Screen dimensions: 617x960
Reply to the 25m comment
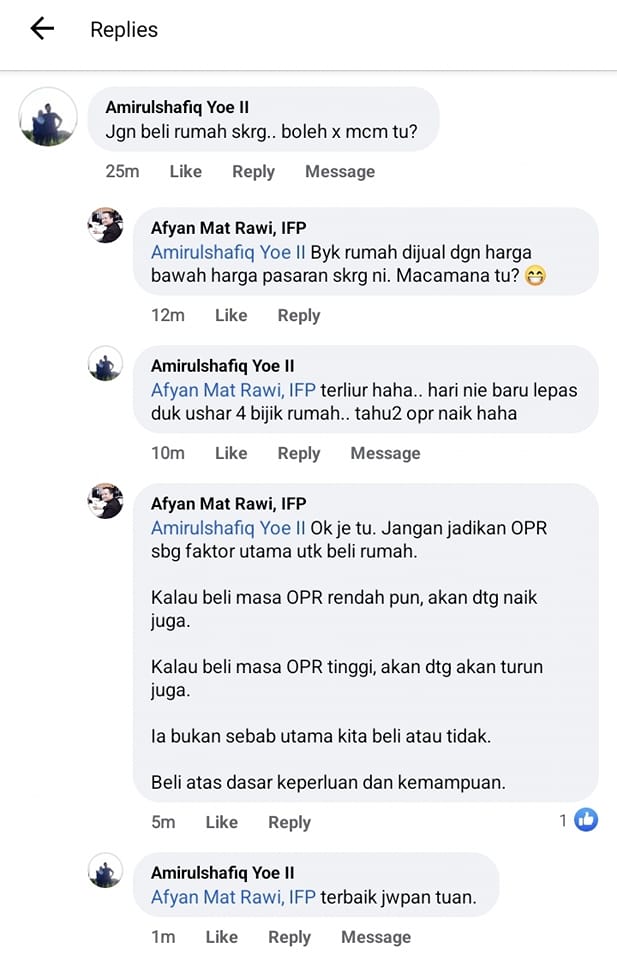(x=253, y=172)
